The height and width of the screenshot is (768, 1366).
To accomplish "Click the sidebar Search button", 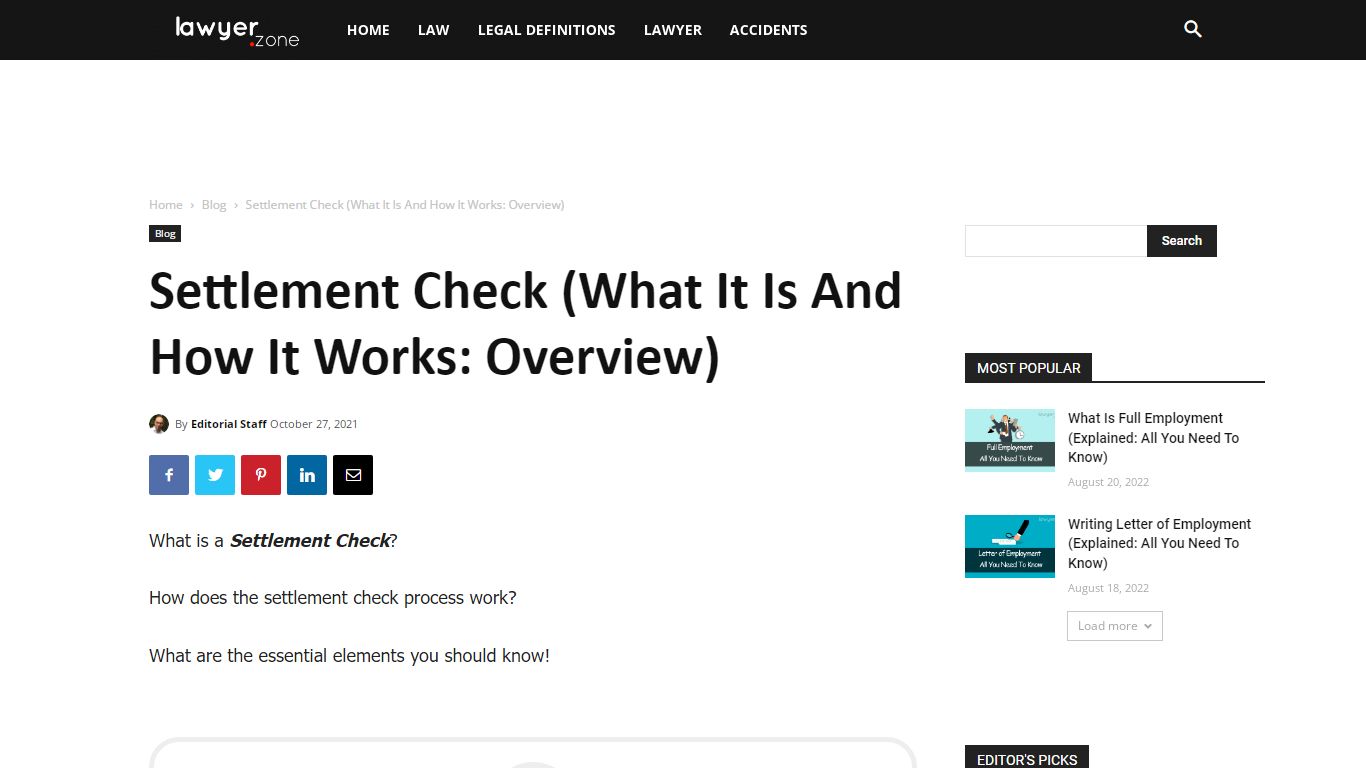I will point(1182,241).
